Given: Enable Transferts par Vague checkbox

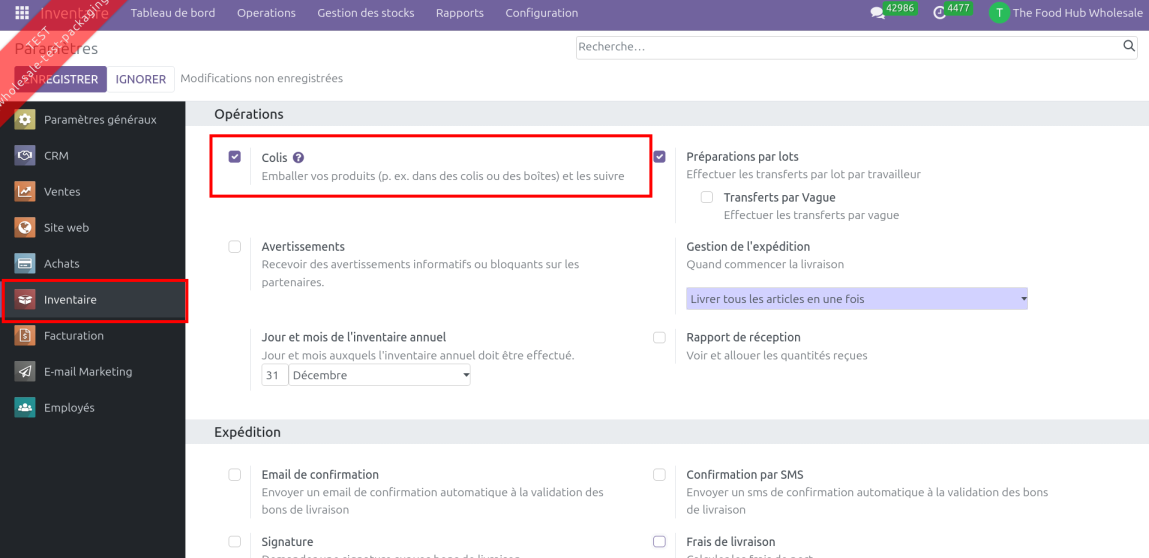Looking at the screenshot, I should click(707, 198).
